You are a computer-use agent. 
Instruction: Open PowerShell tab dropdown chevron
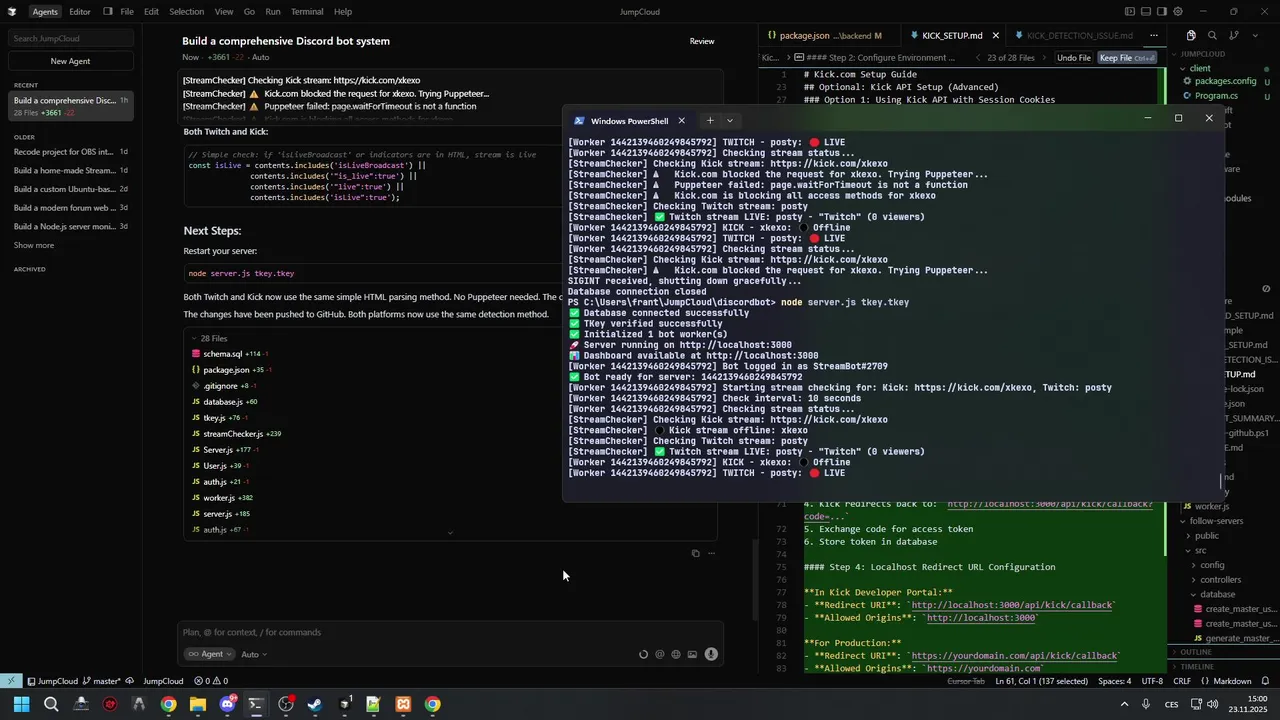point(730,121)
